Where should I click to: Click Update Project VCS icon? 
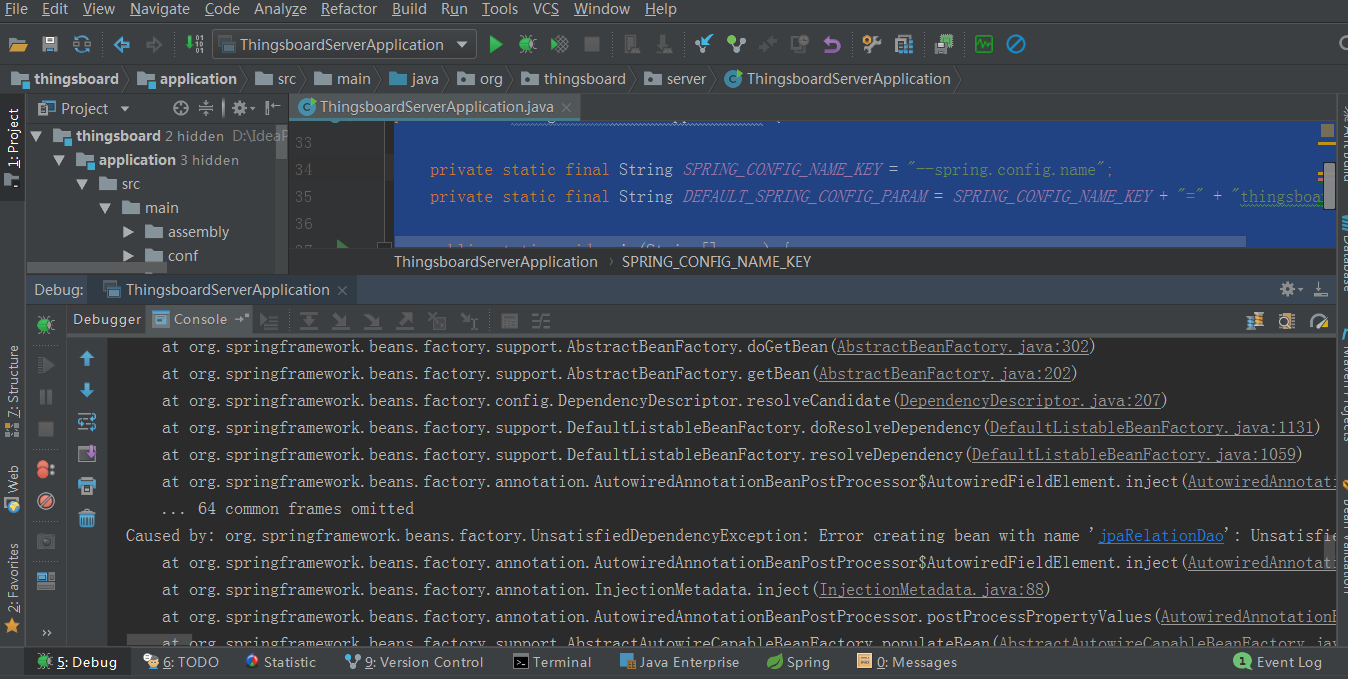tap(704, 44)
